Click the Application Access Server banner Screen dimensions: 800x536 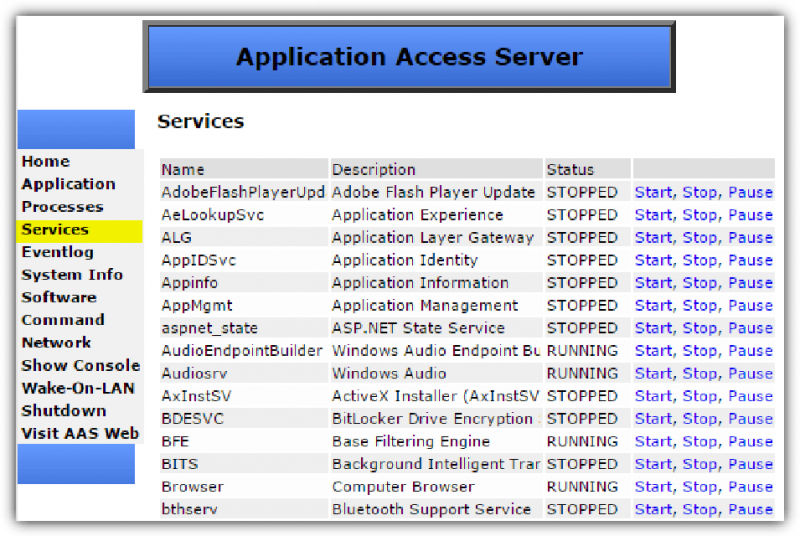[409, 57]
